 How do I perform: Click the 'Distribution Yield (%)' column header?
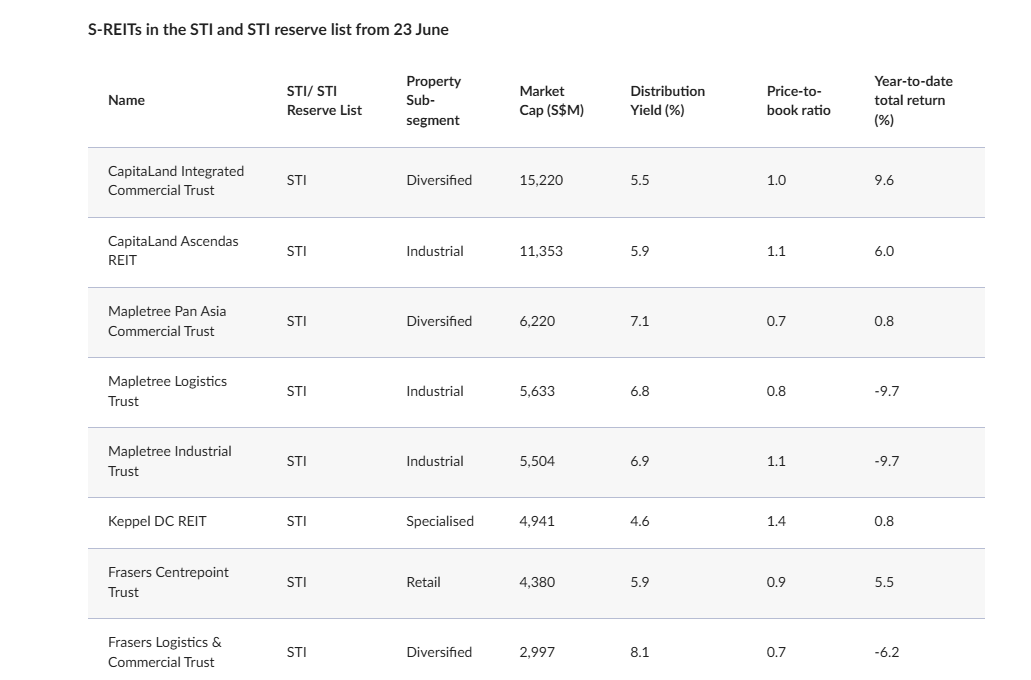tap(667, 100)
